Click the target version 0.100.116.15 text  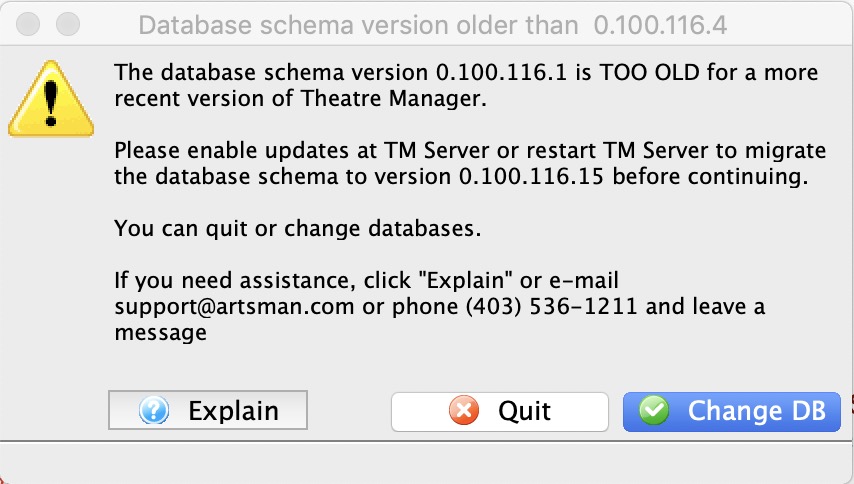531,176
